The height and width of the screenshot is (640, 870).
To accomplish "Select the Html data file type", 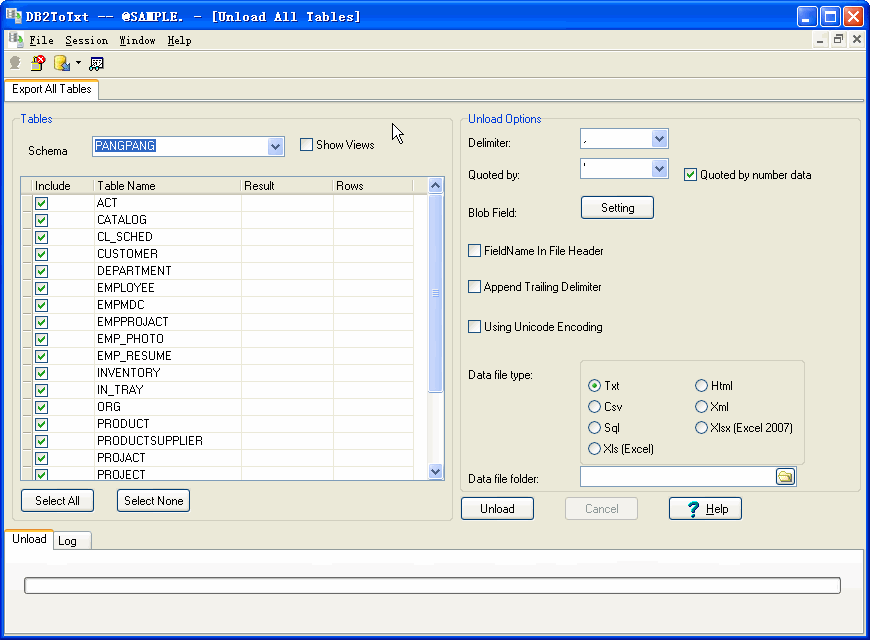I will [701, 386].
